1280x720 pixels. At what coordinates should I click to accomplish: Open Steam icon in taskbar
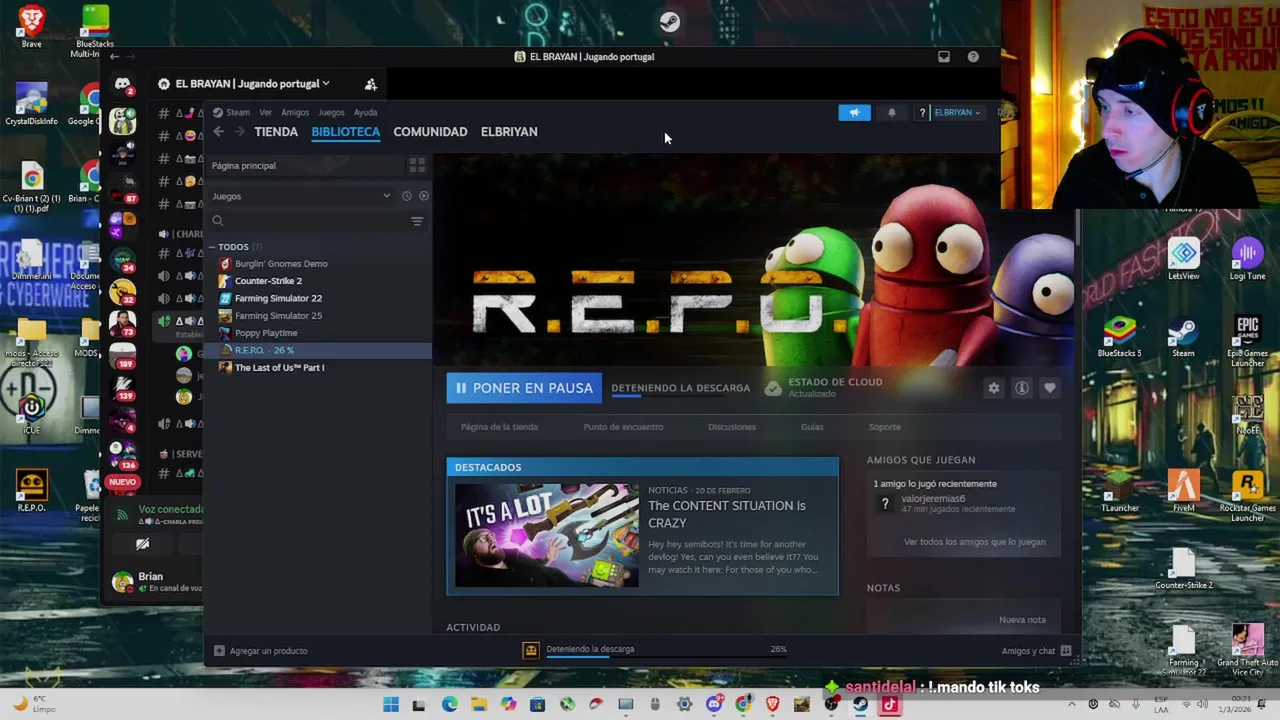[860, 705]
